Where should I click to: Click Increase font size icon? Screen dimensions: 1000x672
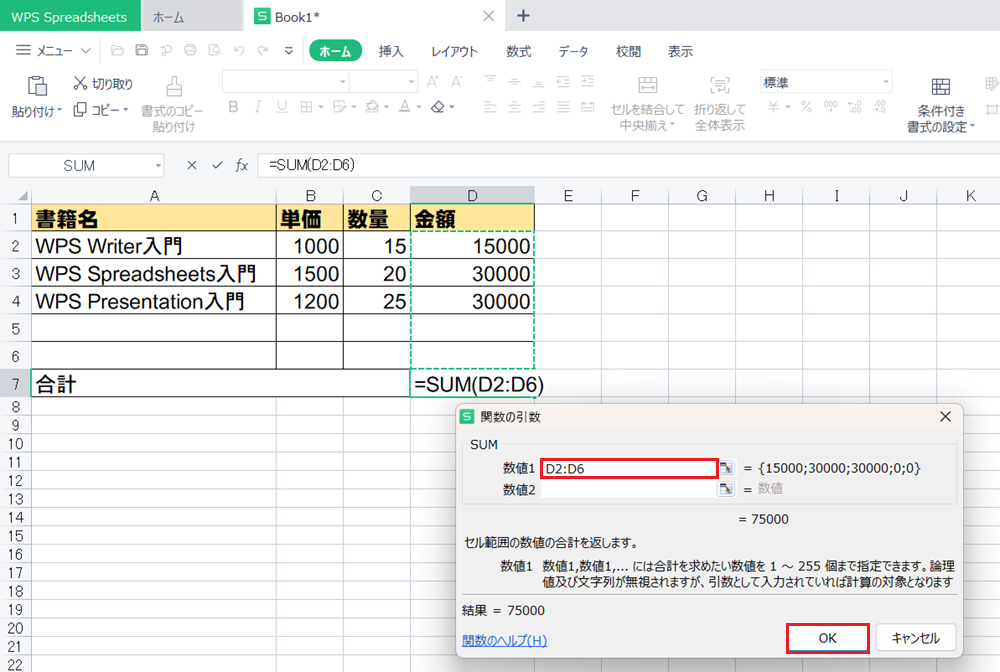tap(432, 82)
